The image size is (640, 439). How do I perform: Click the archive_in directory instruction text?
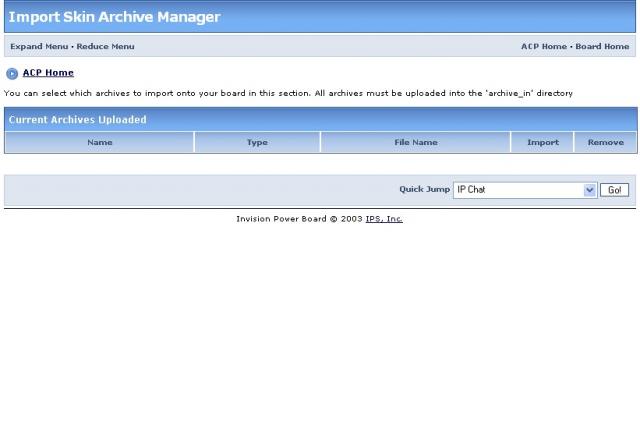tap(288, 93)
